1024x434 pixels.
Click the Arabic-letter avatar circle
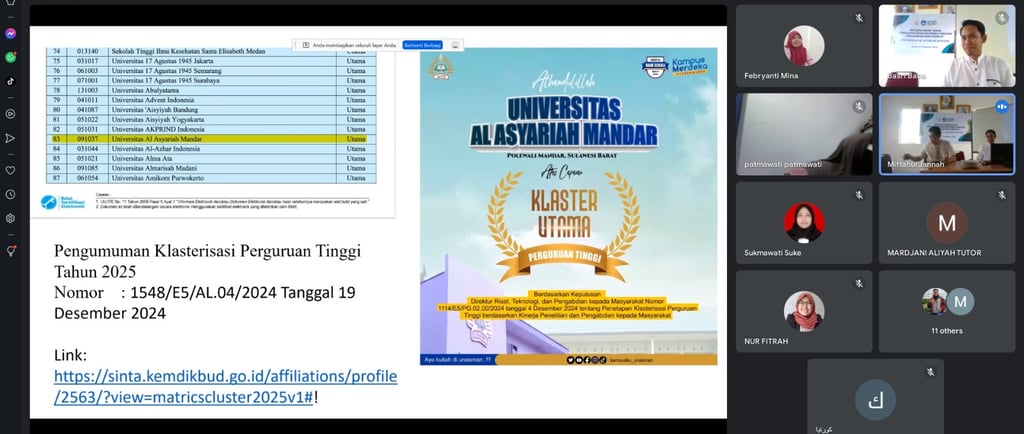(x=875, y=399)
